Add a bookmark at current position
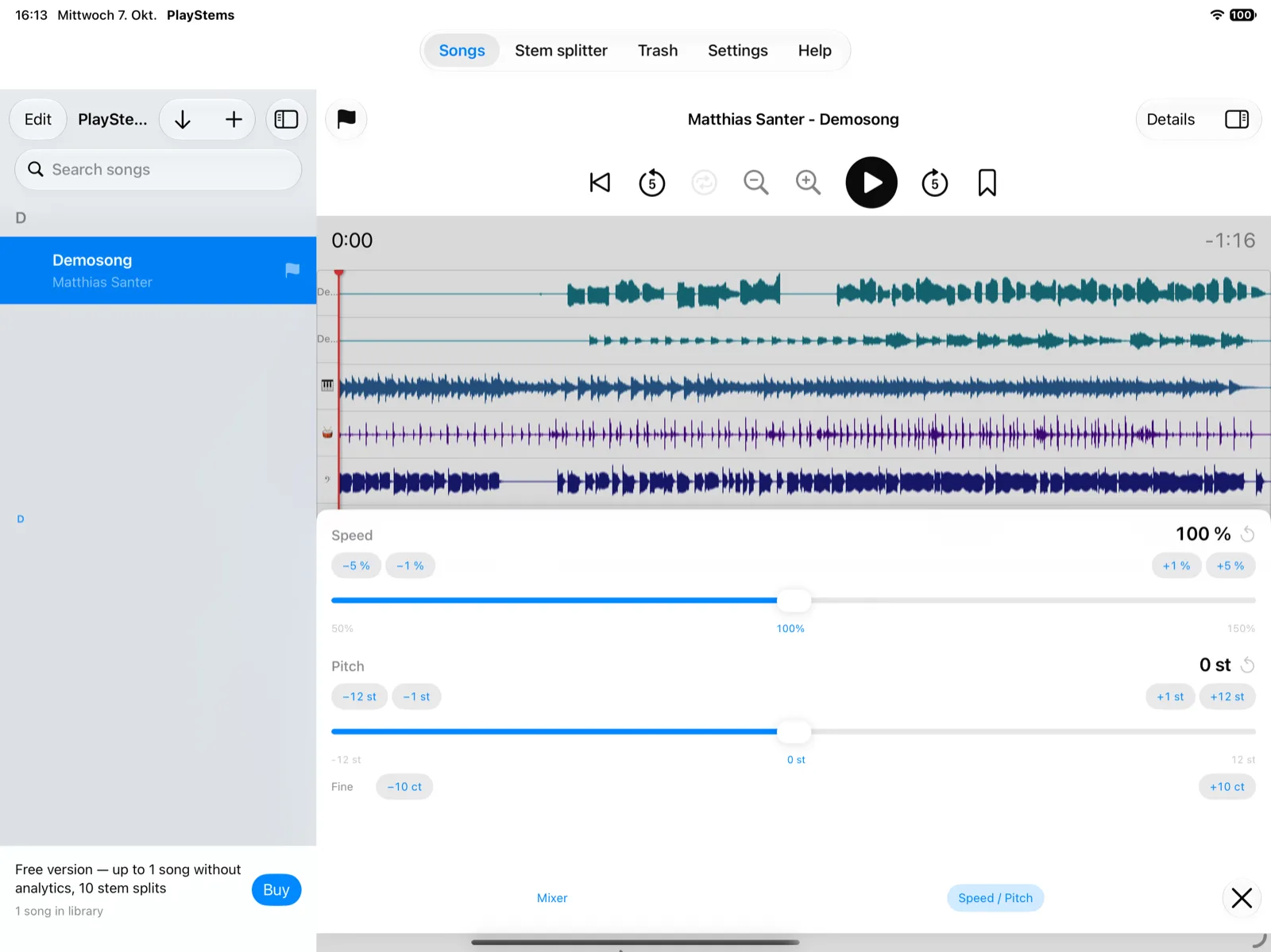 click(987, 183)
